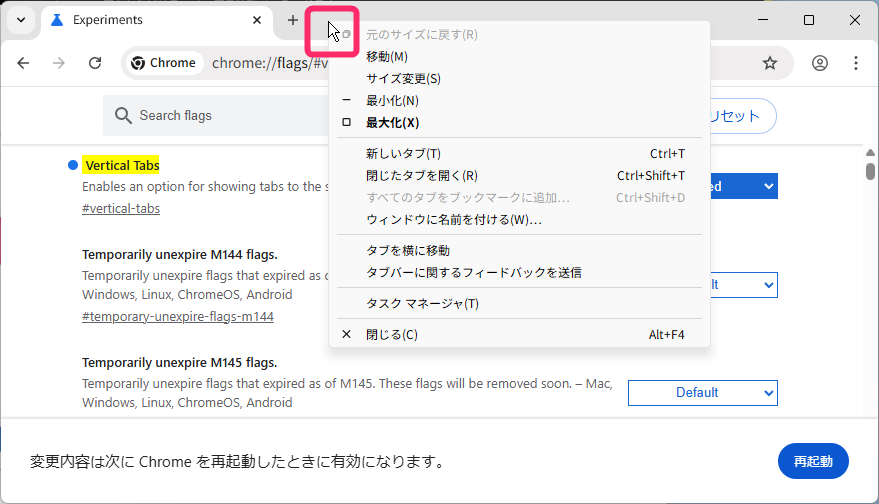The image size is (879, 504).
Task: Bookmark this page with star icon
Action: (x=770, y=63)
